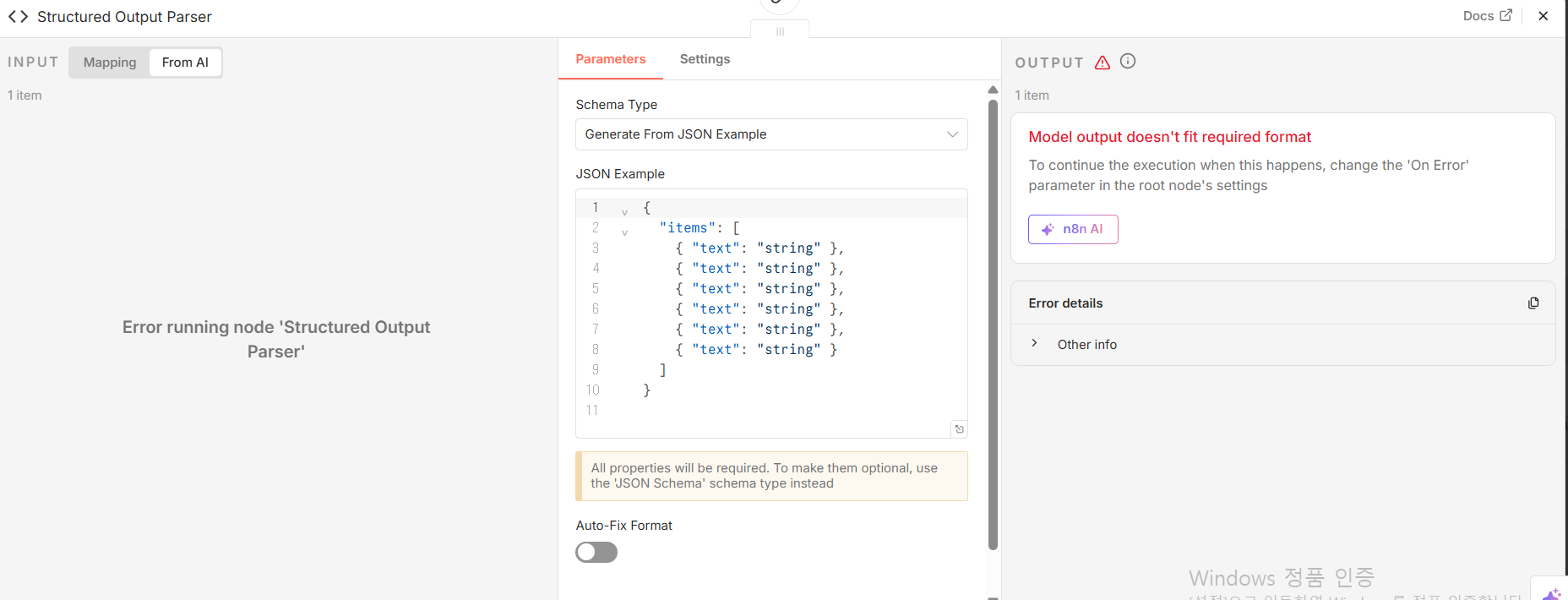Image resolution: width=1568 pixels, height=600 pixels.
Task: Switch input view to Mapping
Action: pyautogui.click(x=110, y=63)
